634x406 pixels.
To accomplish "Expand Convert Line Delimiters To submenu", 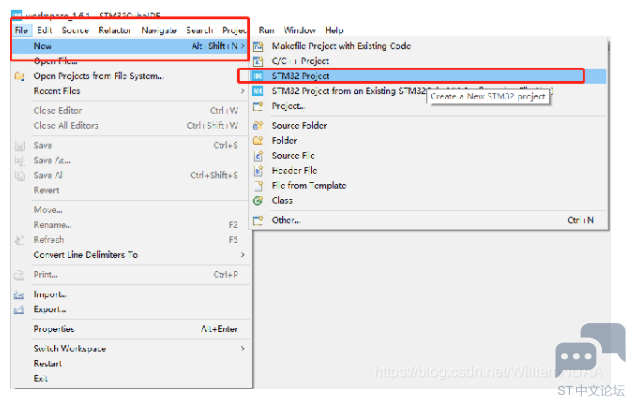I will (x=242, y=255).
